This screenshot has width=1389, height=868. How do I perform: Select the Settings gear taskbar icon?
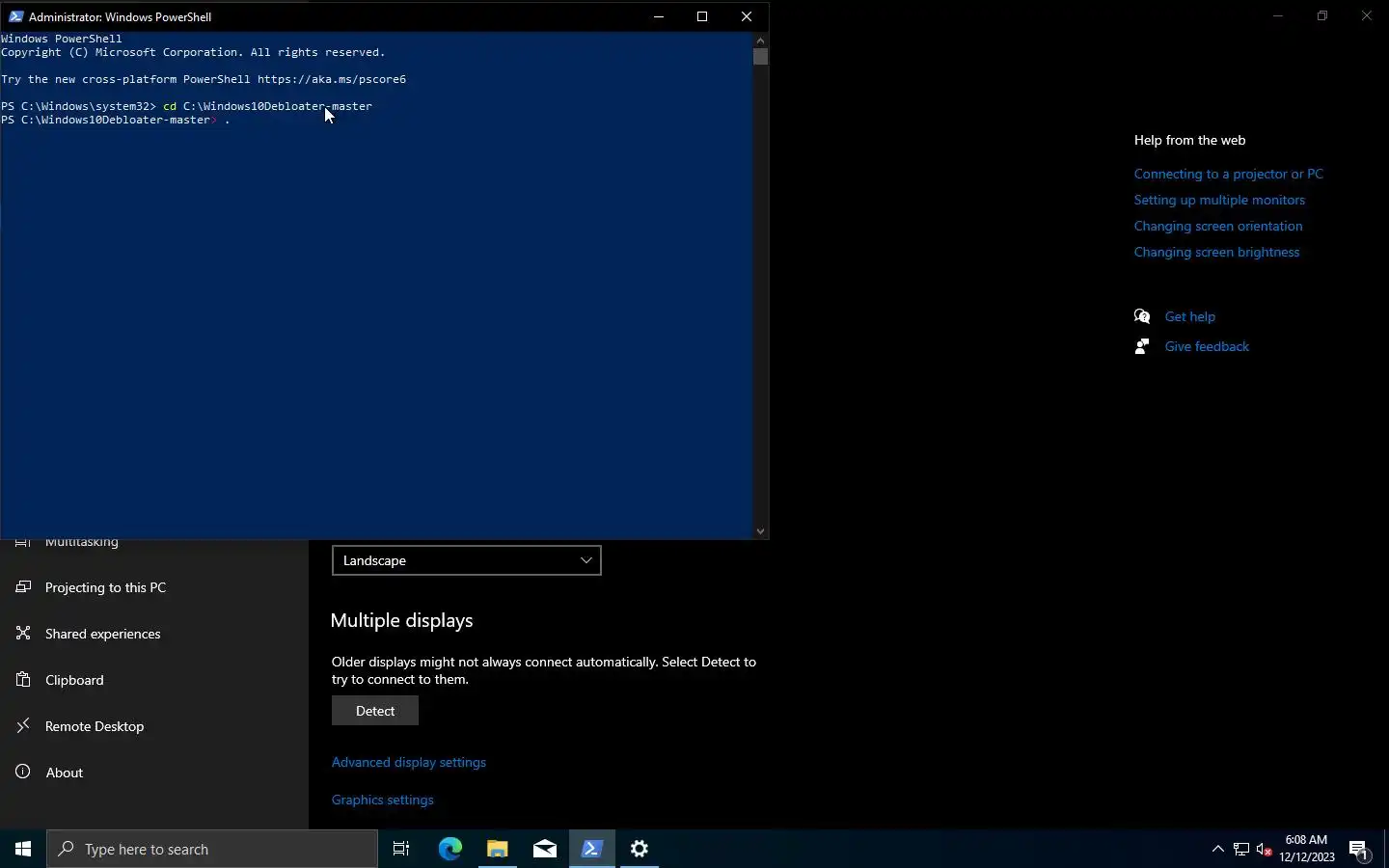640,849
